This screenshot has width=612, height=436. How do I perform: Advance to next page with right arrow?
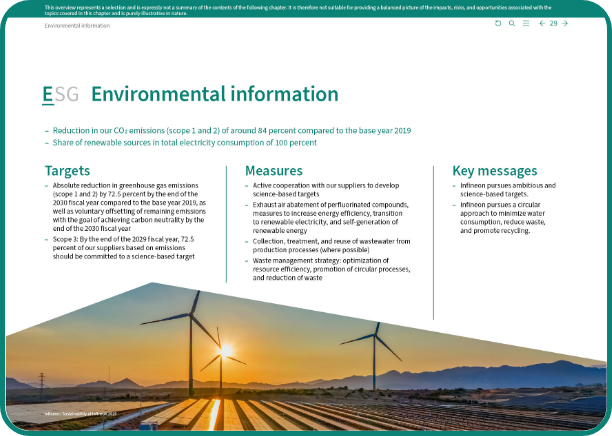566,23
